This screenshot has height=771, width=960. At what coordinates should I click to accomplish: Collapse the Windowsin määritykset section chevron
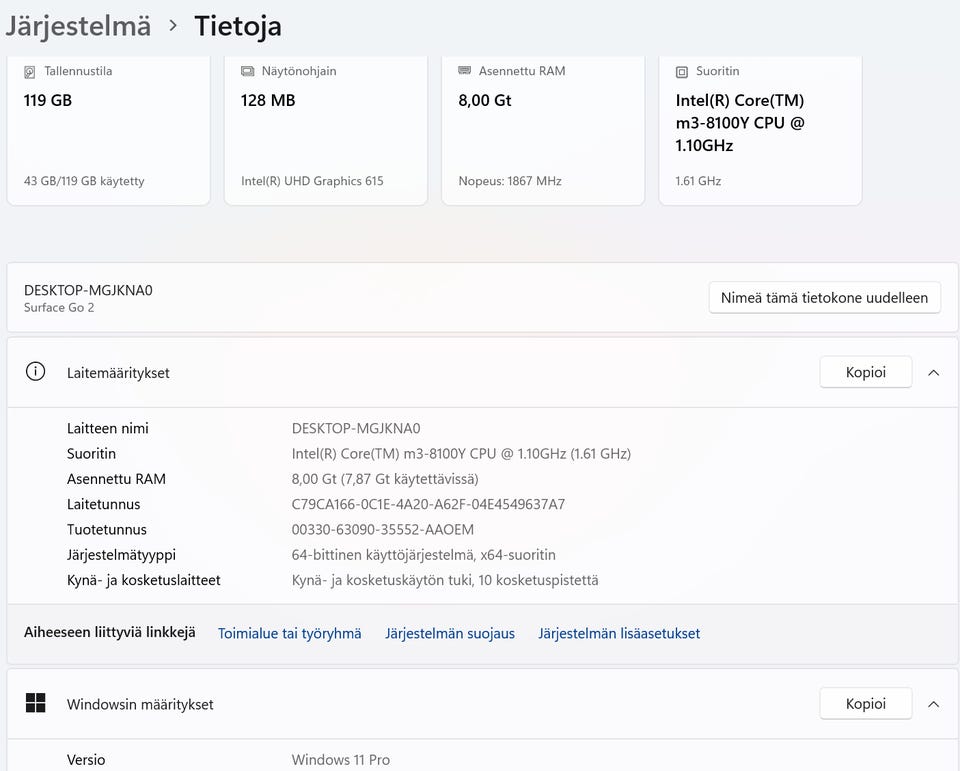pyautogui.click(x=933, y=704)
